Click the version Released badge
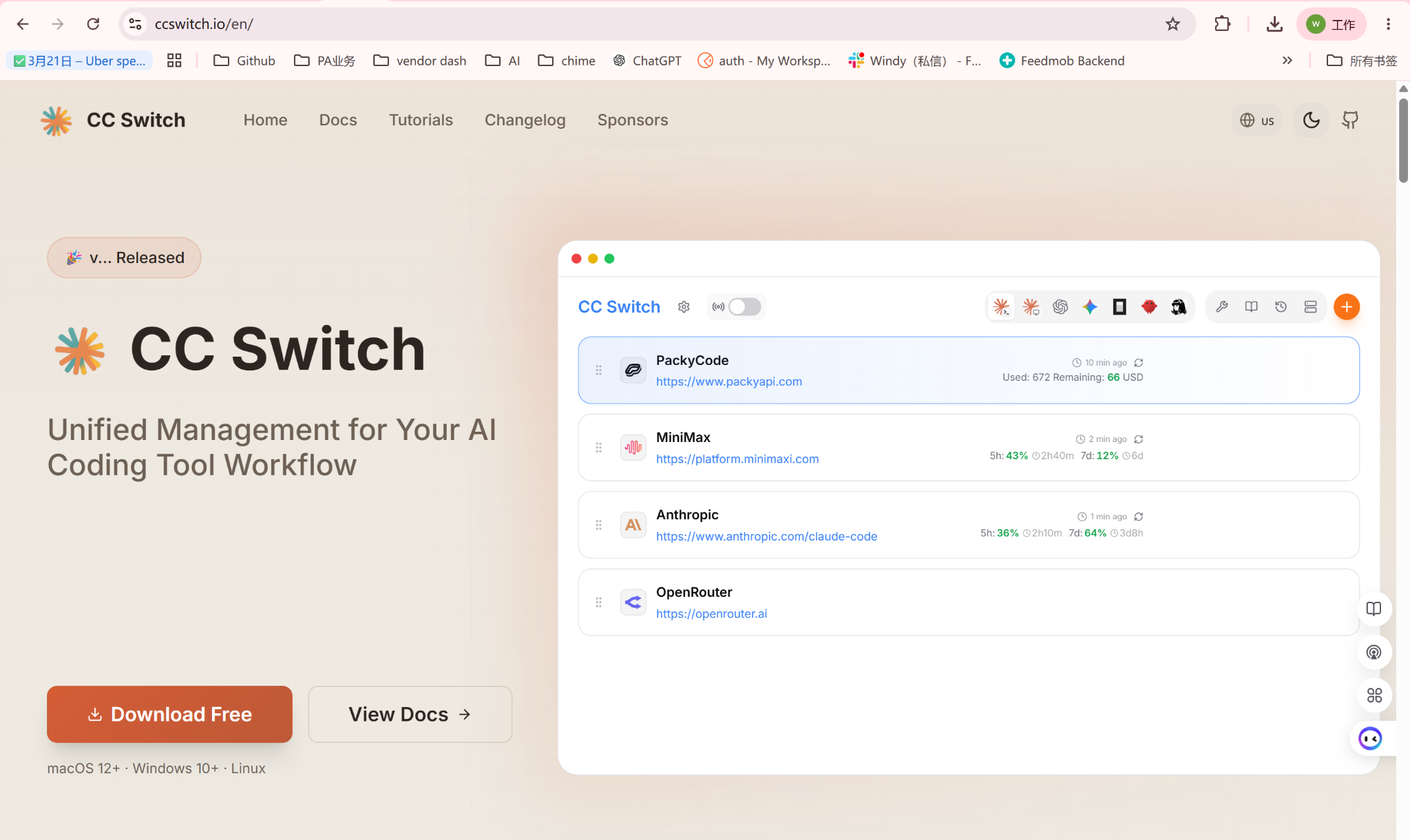 (x=124, y=258)
